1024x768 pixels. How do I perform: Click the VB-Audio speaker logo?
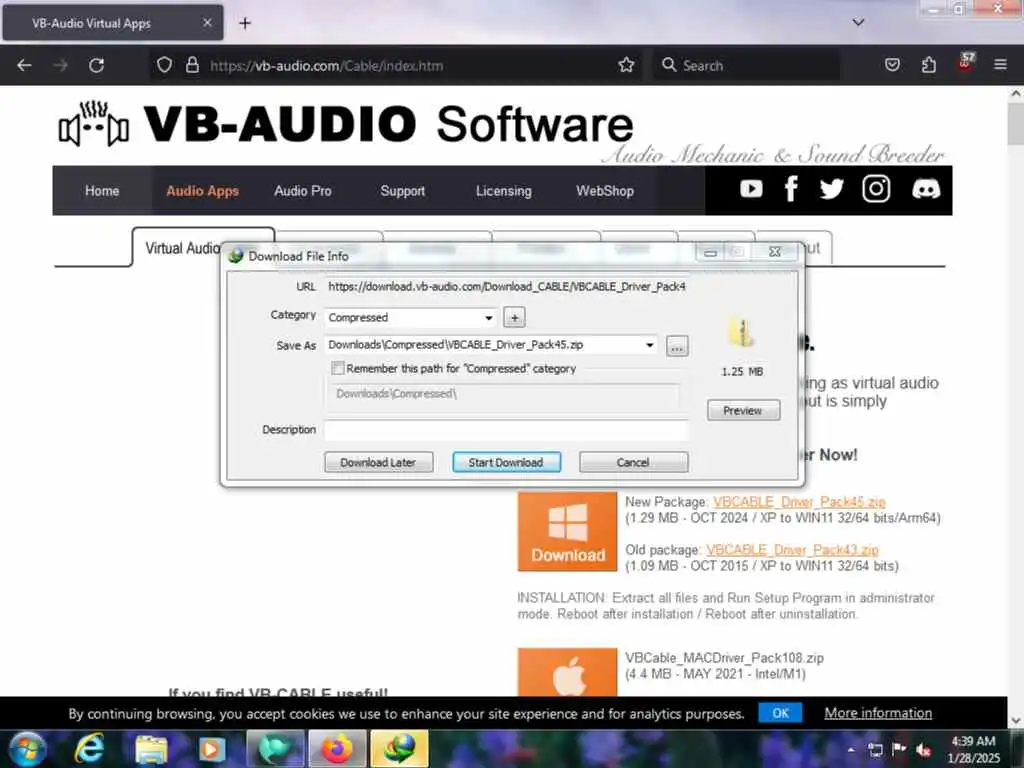pyautogui.click(x=93, y=124)
